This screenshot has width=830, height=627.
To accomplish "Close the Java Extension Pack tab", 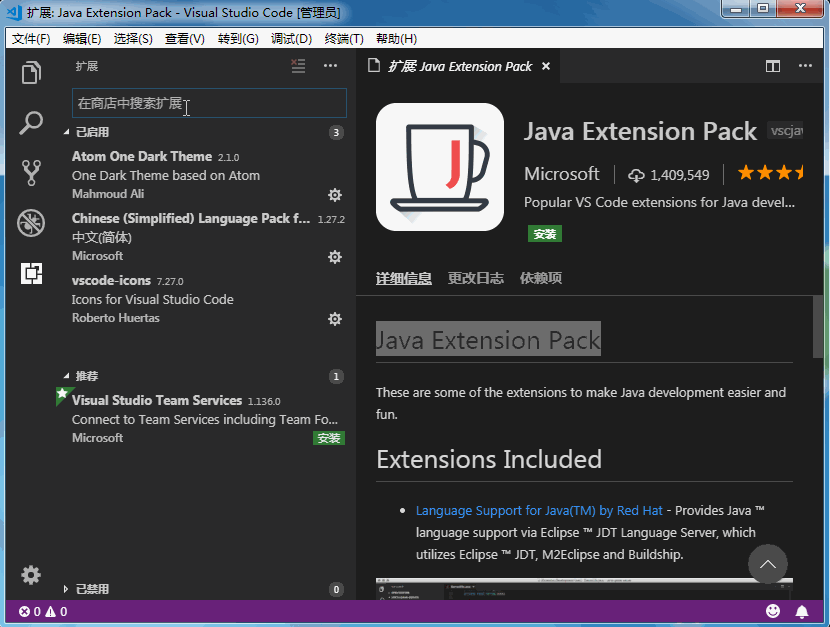I will (x=546, y=66).
